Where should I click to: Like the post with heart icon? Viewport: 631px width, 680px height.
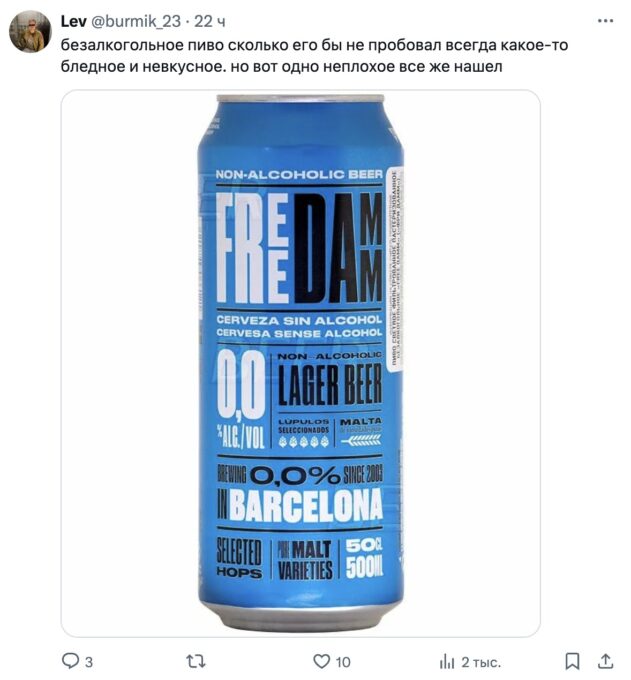coord(321,661)
